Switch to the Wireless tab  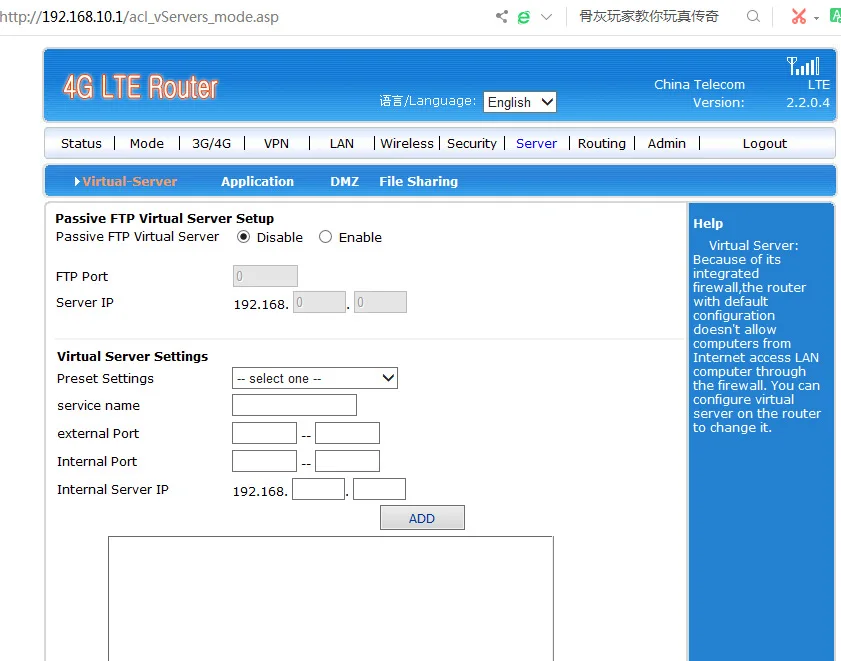(406, 143)
